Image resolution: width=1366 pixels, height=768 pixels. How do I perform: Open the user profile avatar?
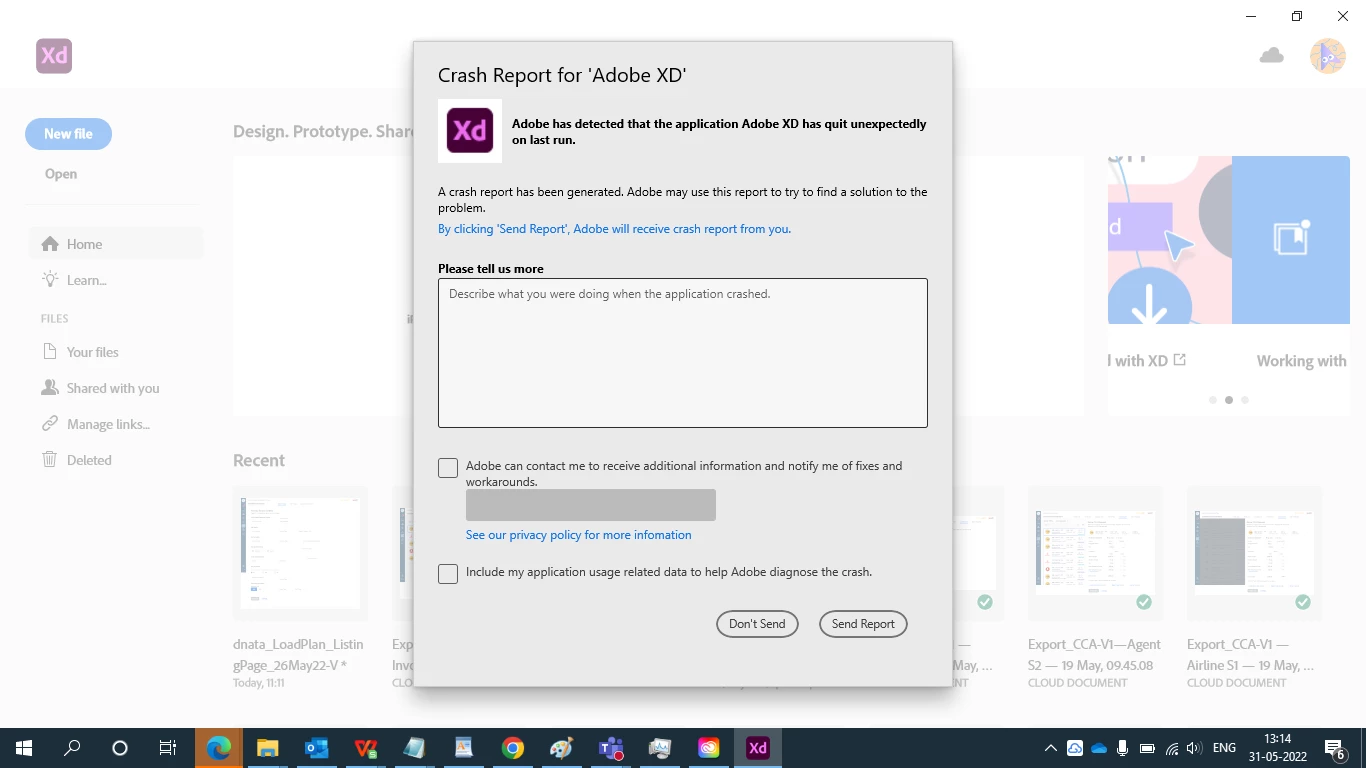[1328, 56]
